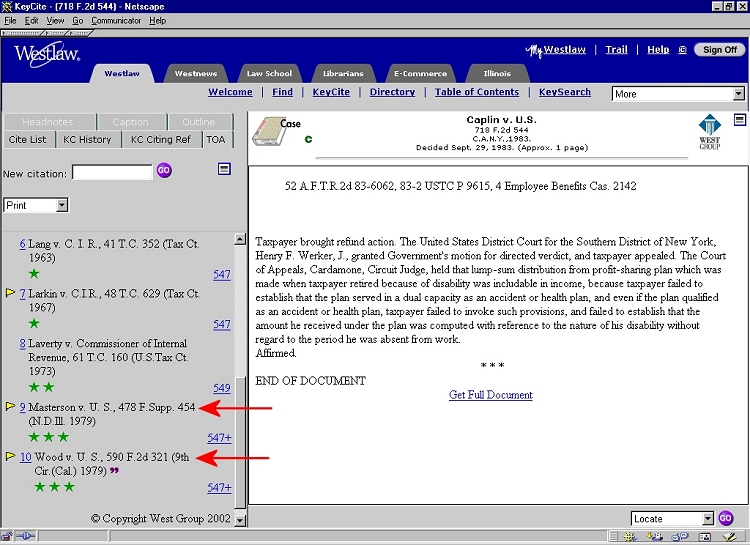The height and width of the screenshot is (545, 750).
Task: Click the citation list scrollbar up arrow
Action: click(240, 239)
